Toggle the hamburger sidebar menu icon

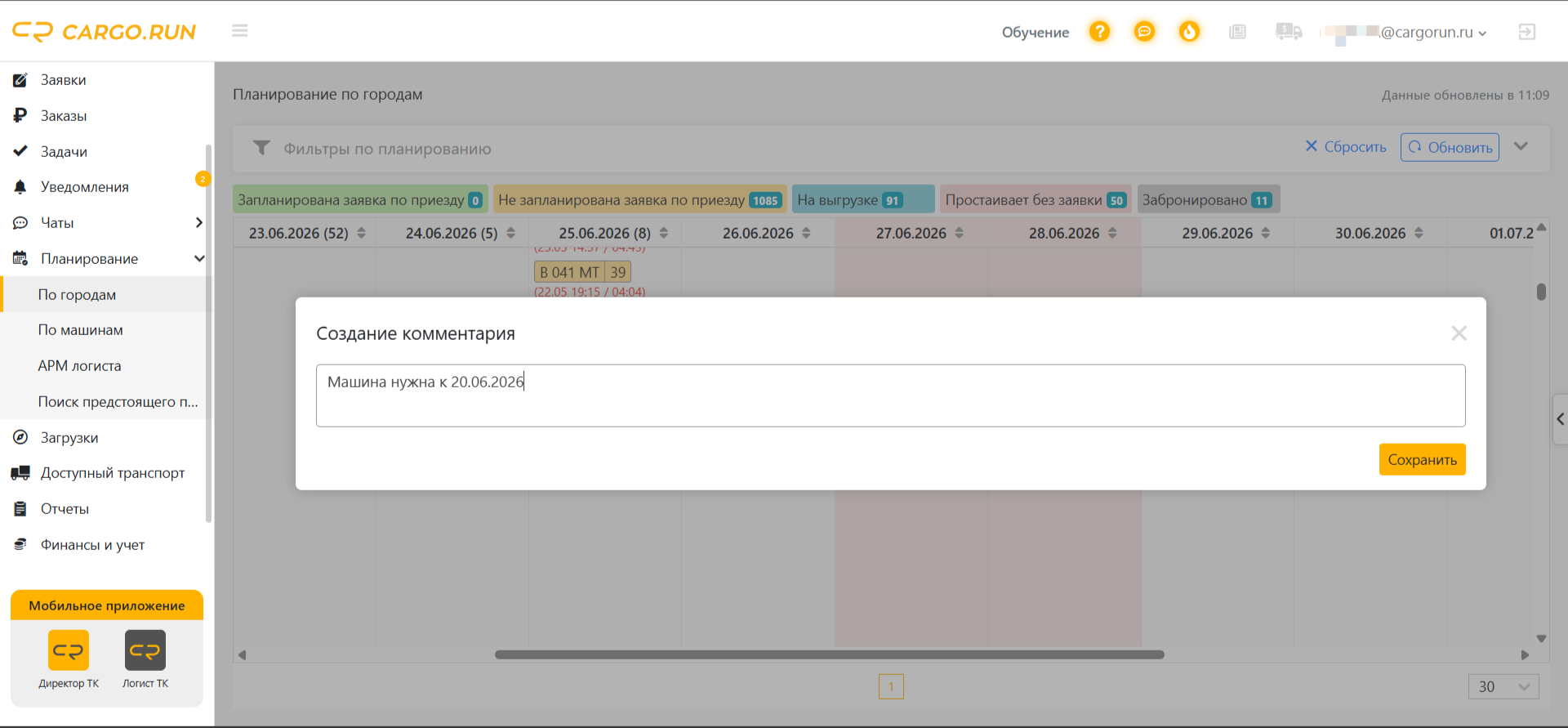[239, 31]
